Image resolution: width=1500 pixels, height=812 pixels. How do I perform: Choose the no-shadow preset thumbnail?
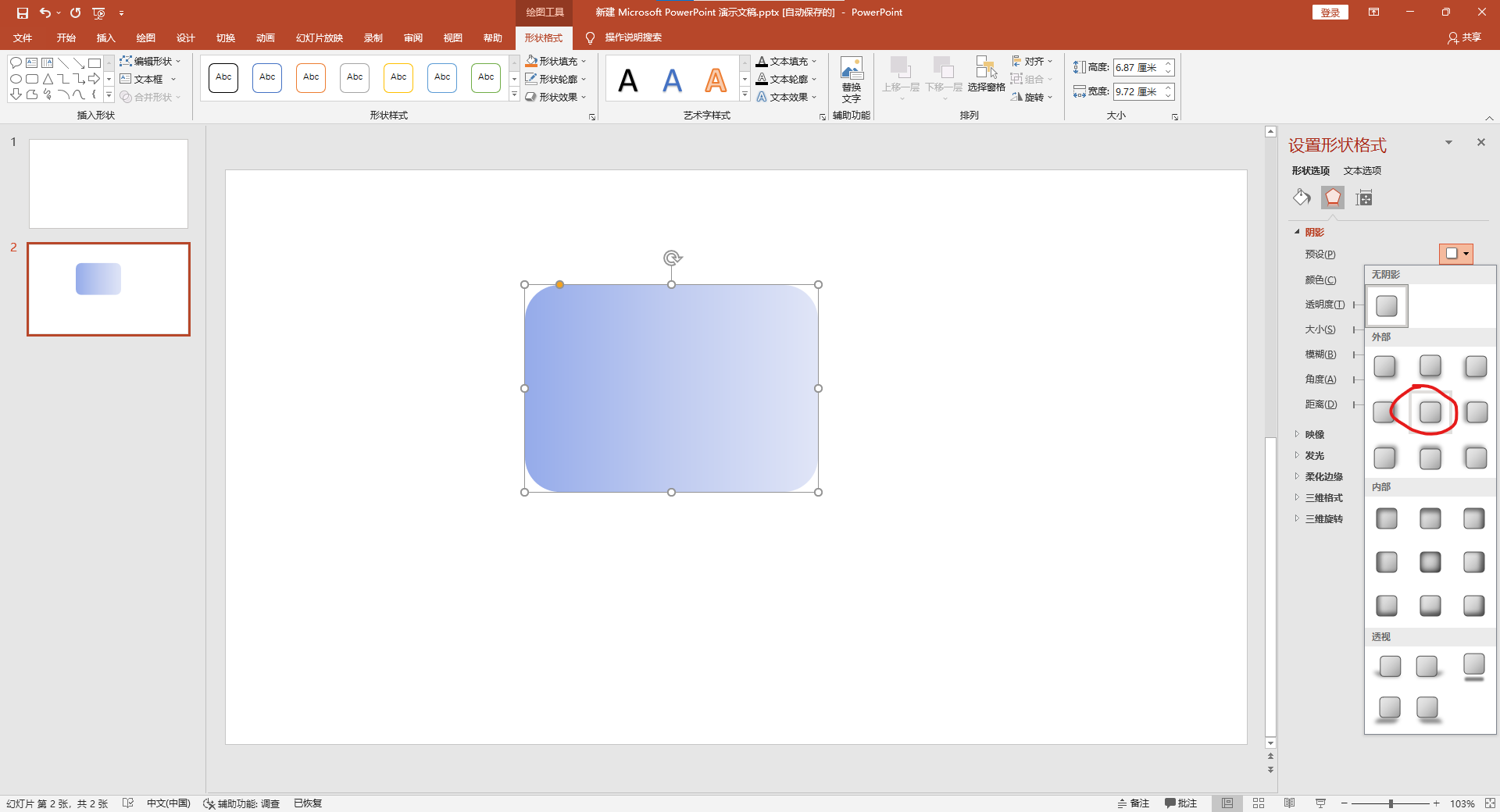[x=1387, y=306]
